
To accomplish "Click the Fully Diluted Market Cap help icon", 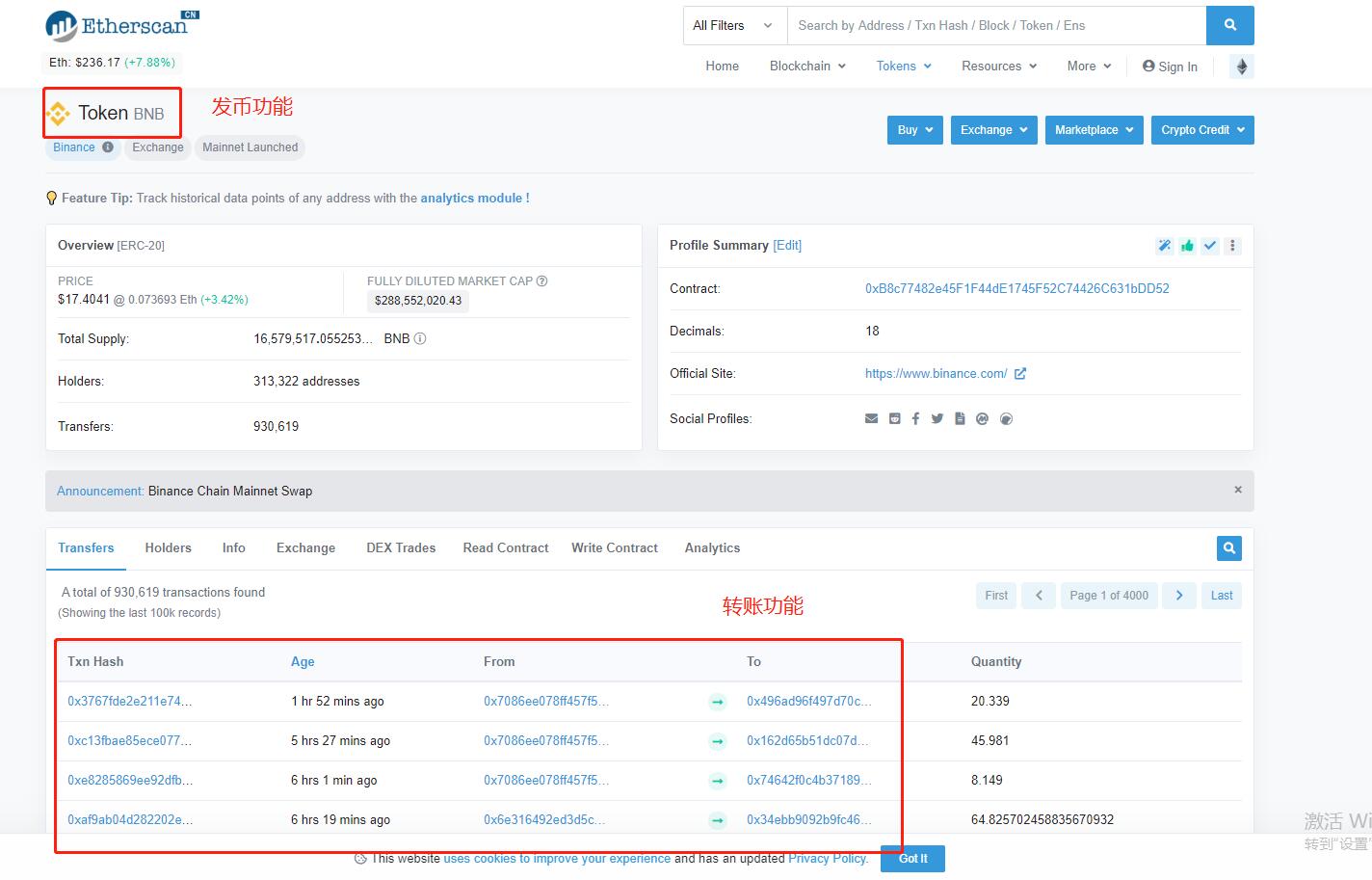I will tap(541, 281).
